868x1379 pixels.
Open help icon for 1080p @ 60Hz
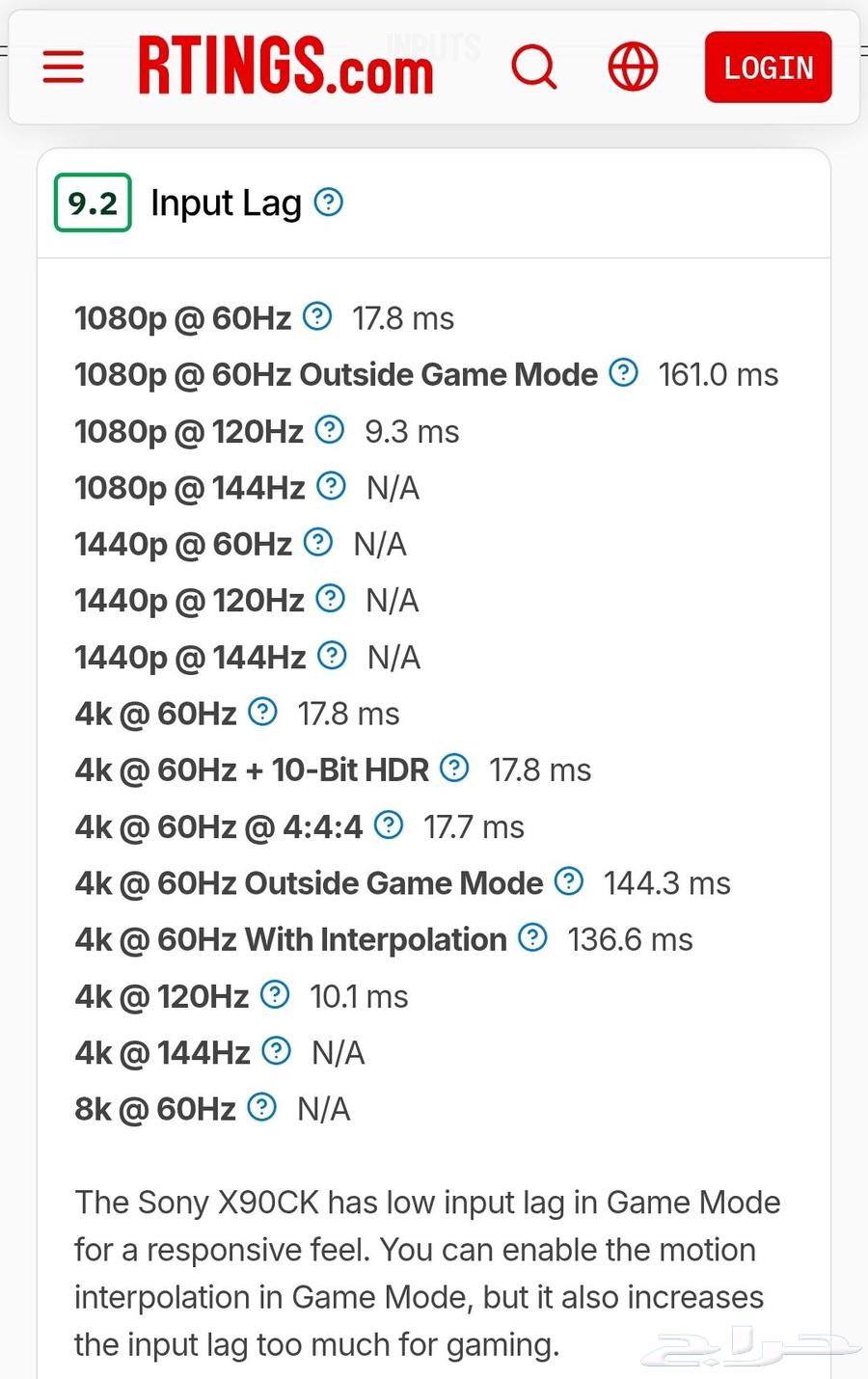[317, 316]
